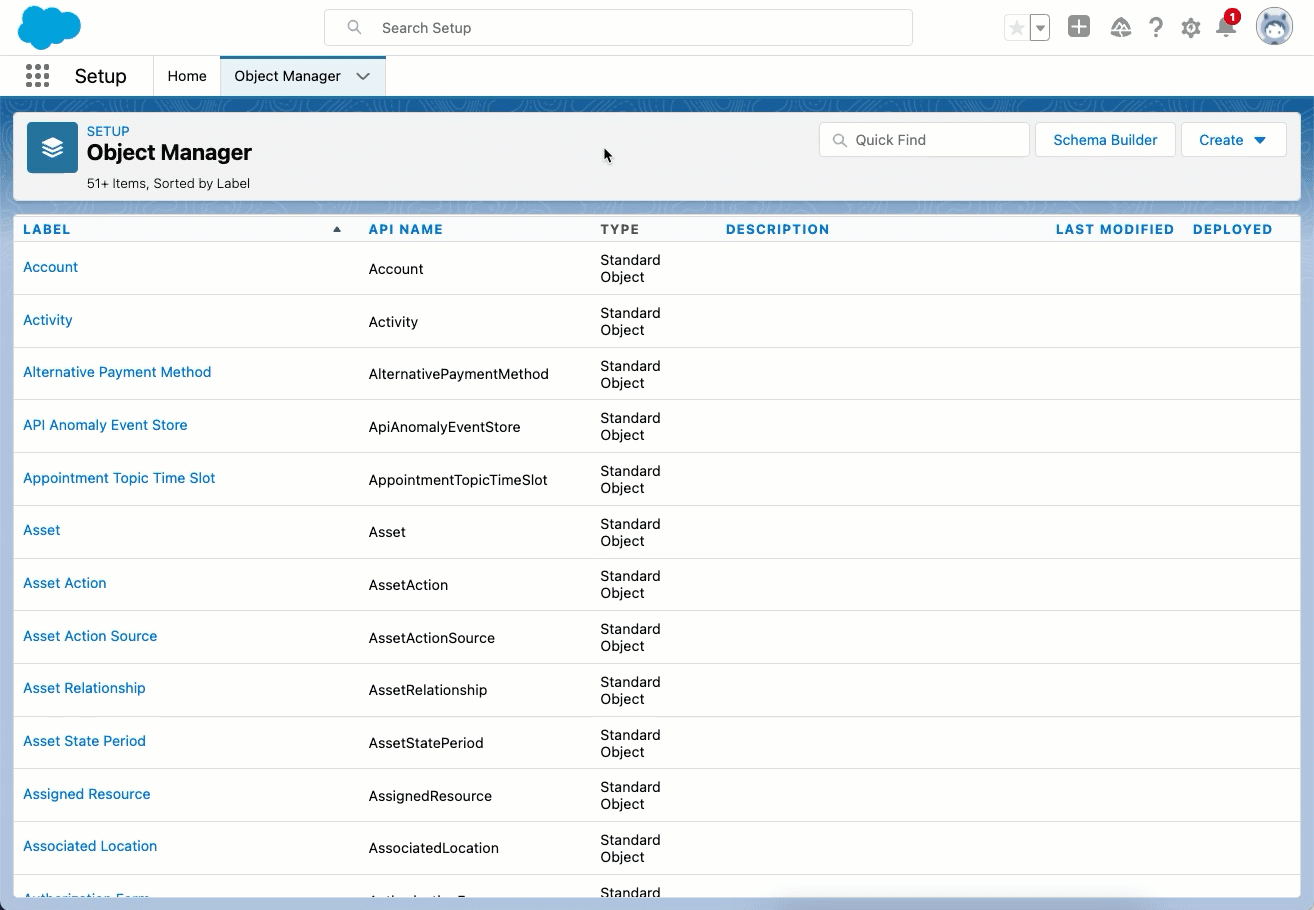This screenshot has height=910, width=1314.
Task: Open the favorites list dropdown arrow
Action: click(1040, 28)
